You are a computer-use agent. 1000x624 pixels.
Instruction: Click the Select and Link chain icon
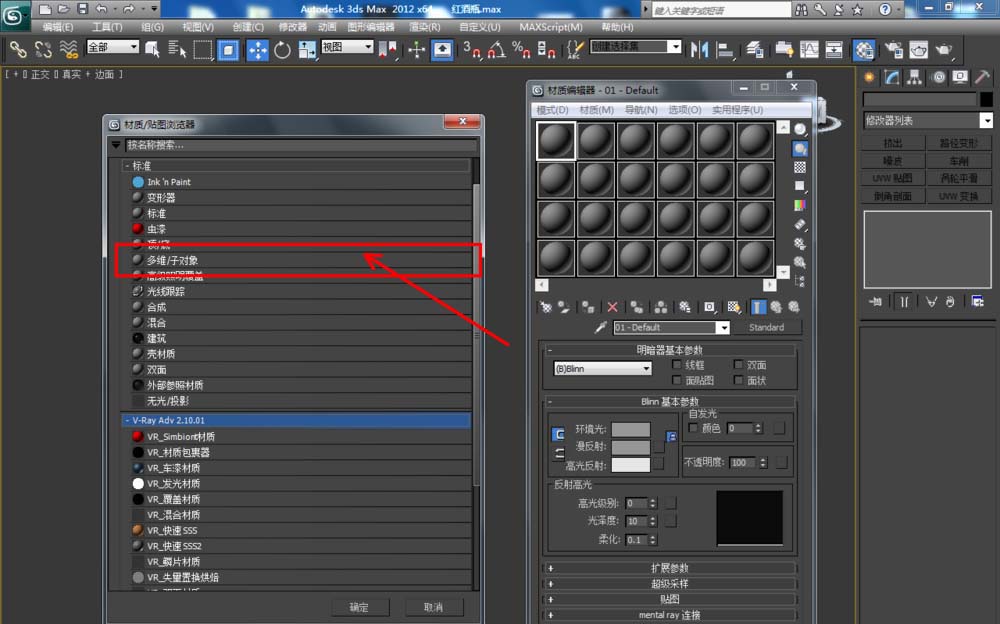[x=18, y=50]
